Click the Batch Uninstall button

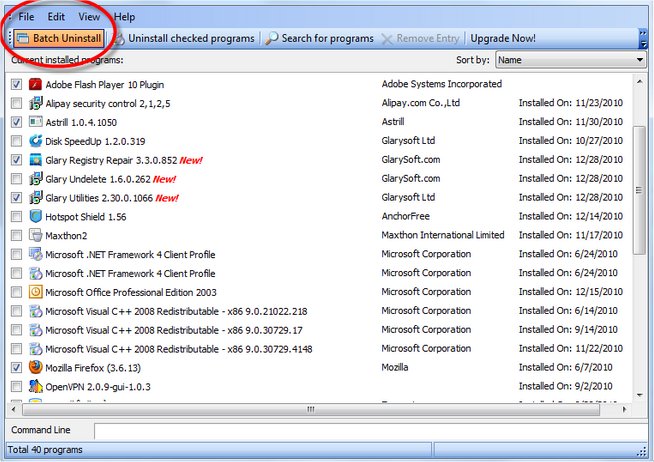tap(59, 38)
